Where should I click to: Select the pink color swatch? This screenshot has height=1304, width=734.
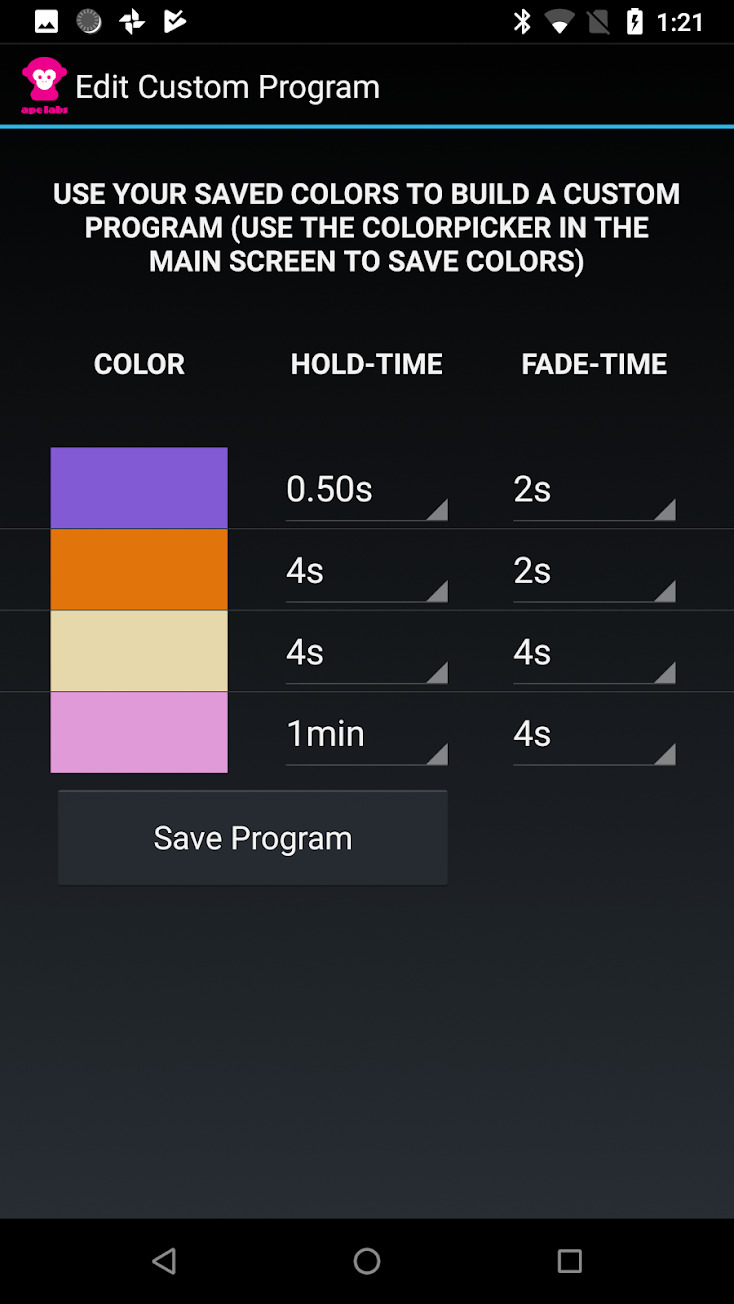[139, 733]
